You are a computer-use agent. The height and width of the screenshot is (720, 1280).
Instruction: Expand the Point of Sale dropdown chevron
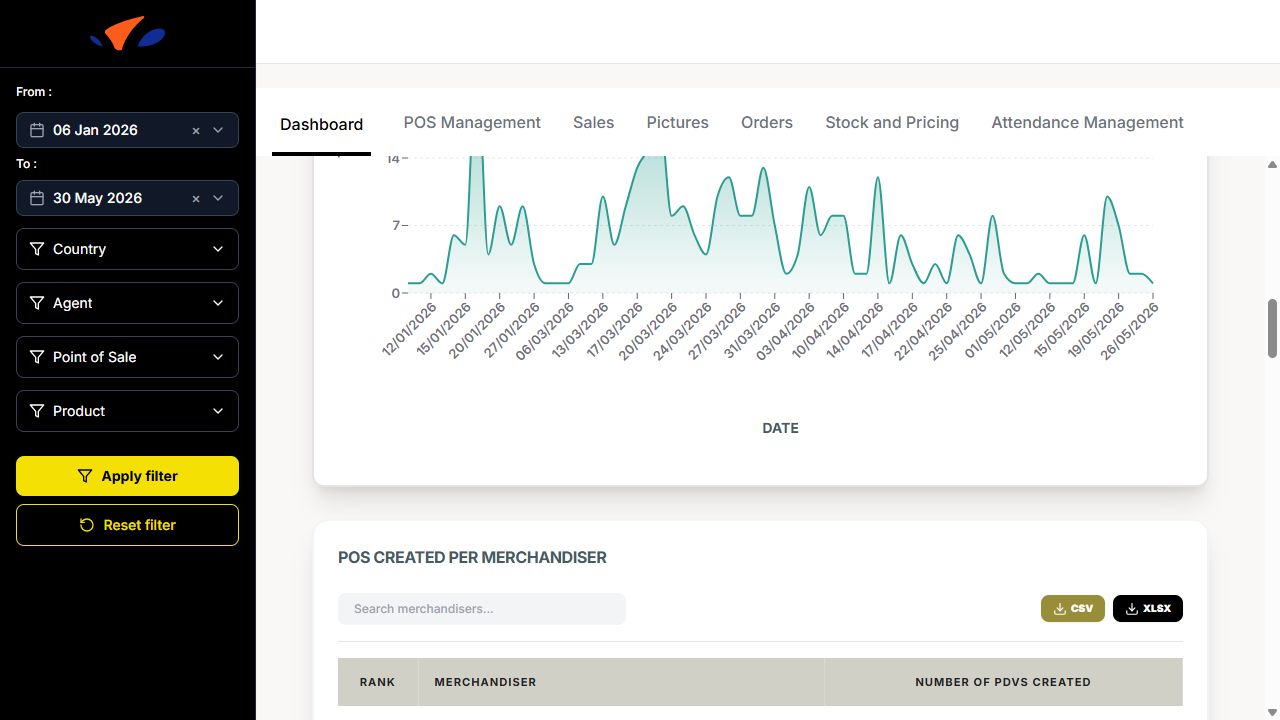pyautogui.click(x=218, y=357)
